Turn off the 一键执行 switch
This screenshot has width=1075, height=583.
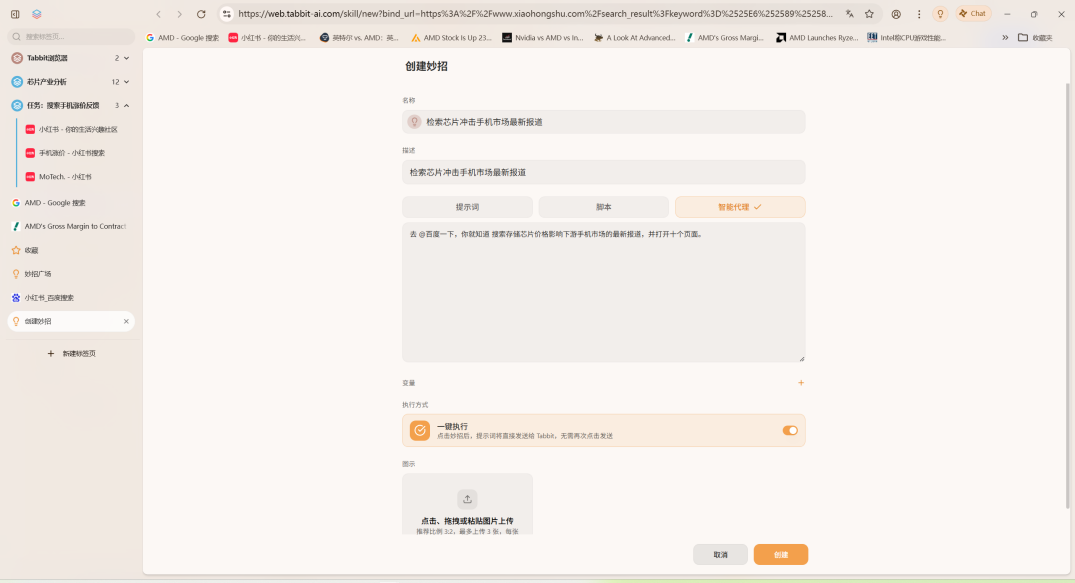[790, 430]
